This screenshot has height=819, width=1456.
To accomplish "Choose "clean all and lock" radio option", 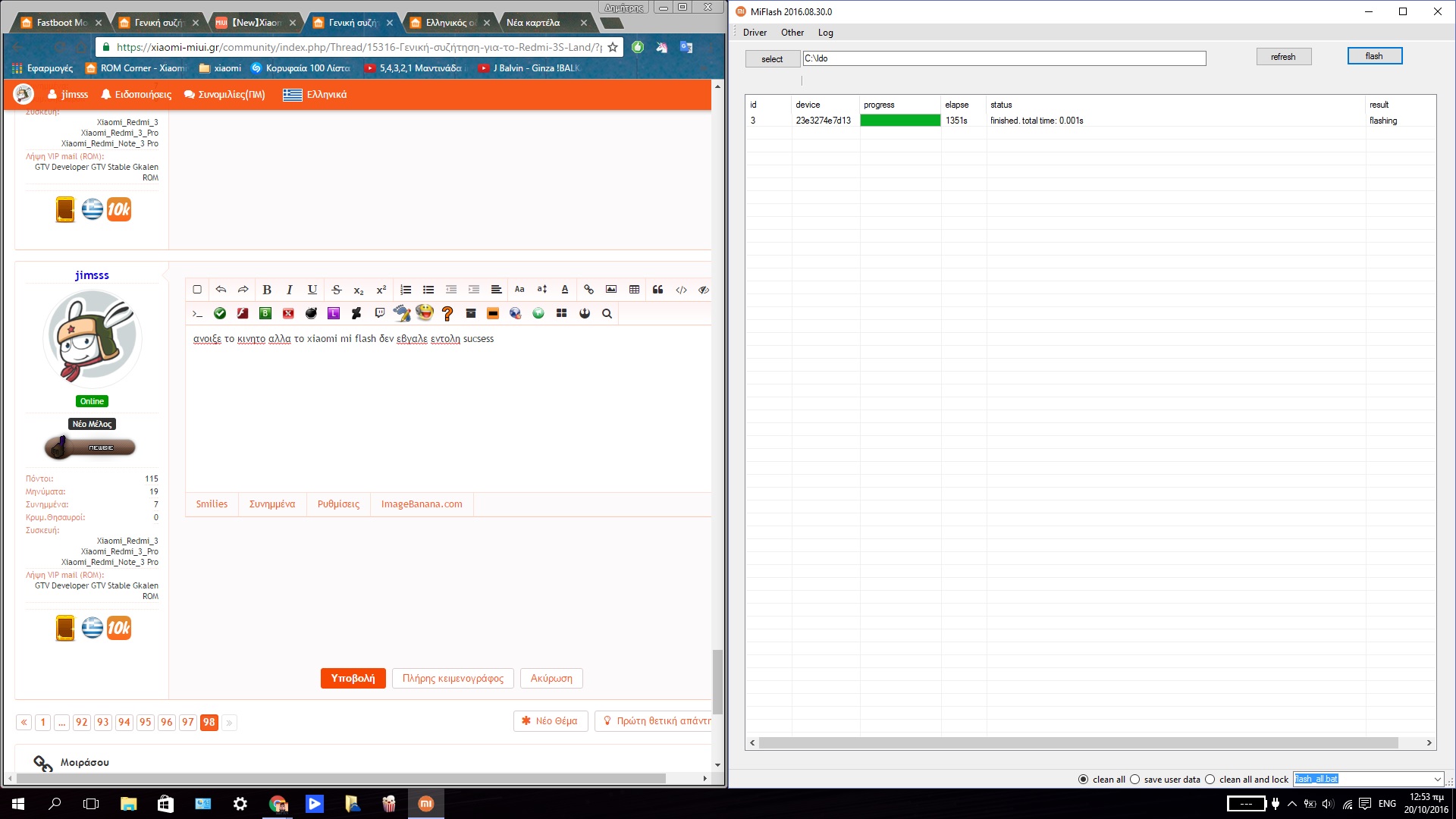I will coord(1210,780).
